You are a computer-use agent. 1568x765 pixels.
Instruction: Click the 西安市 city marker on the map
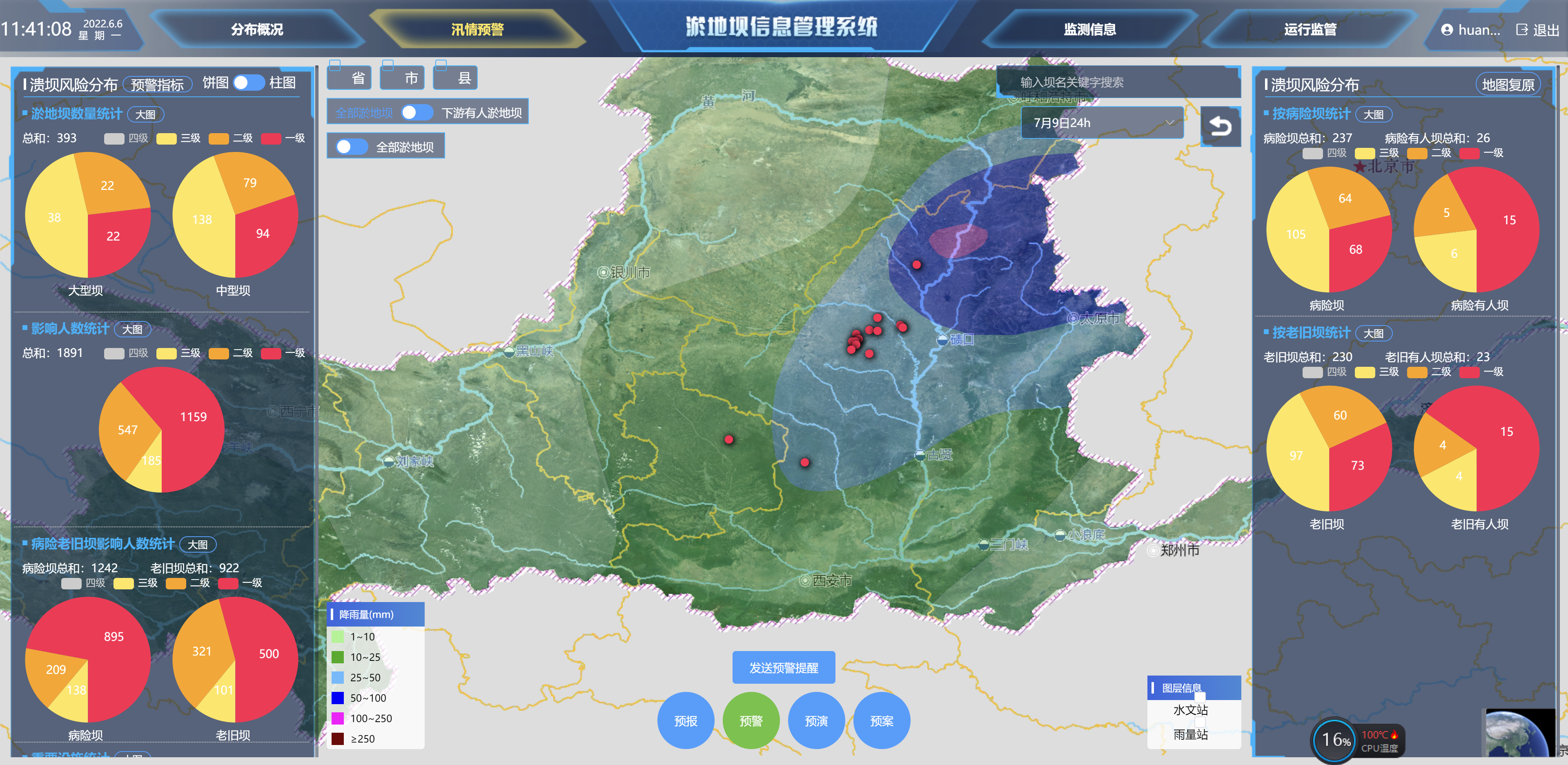click(805, 580)
